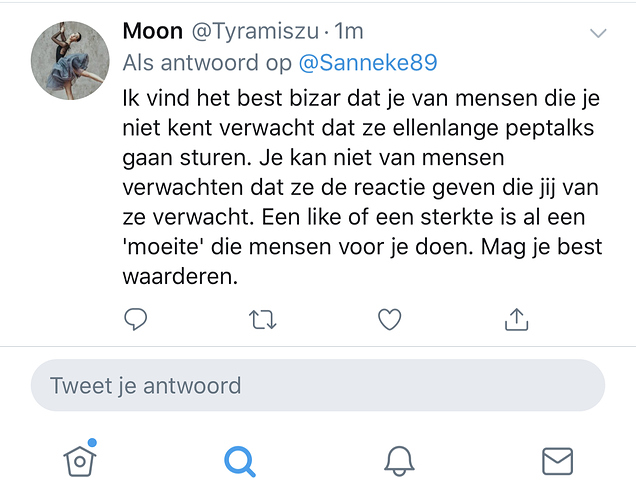
Task: Focus the 'Tweet je antwoord' field
Action: [x=317, y=385]
